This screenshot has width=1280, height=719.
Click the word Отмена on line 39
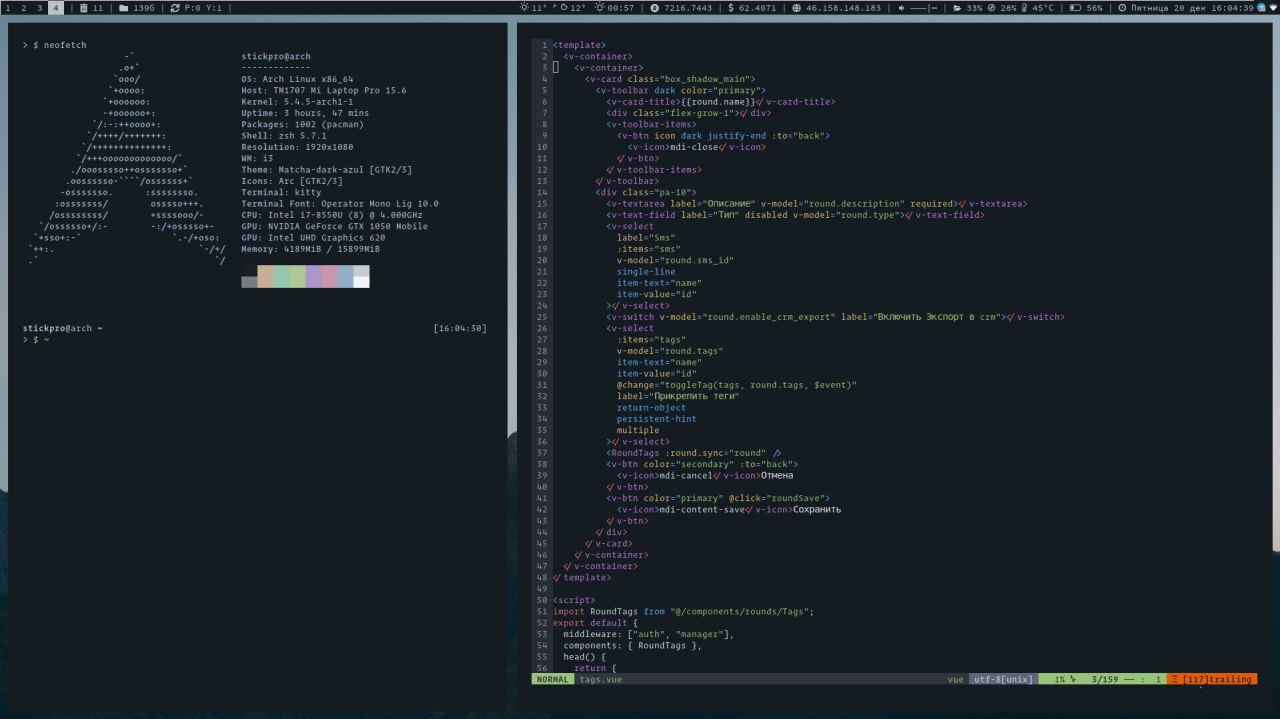(777, 476)
